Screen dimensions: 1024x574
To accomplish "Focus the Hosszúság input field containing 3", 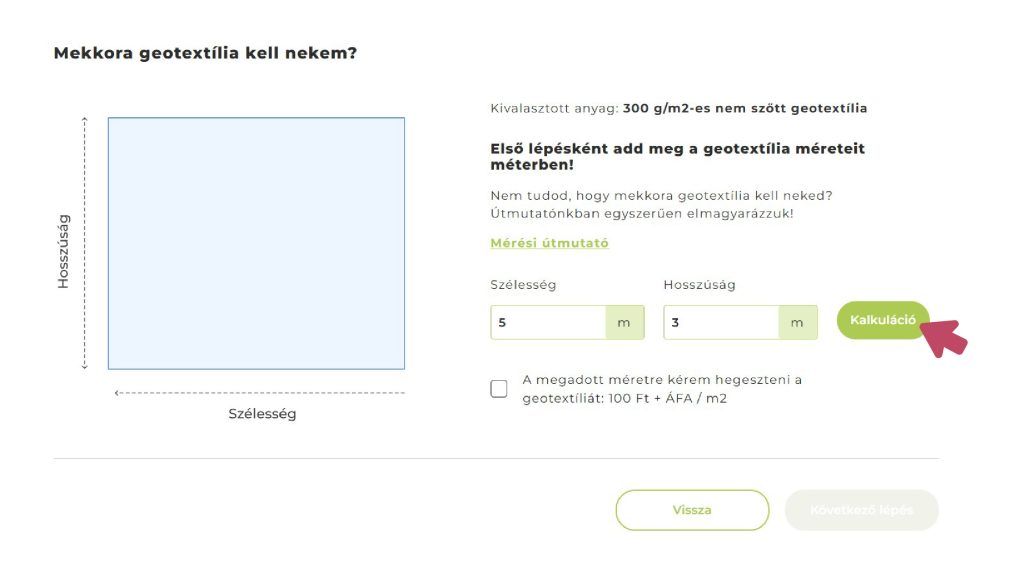I will pyautogui.click(x=721, y=323).
